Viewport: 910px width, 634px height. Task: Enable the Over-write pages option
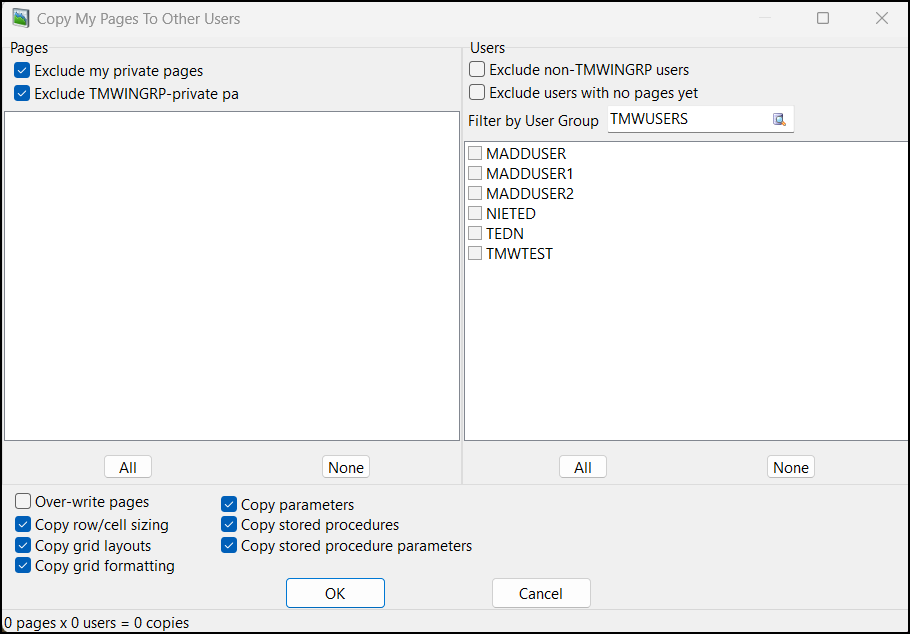click(x=22, y=501)
